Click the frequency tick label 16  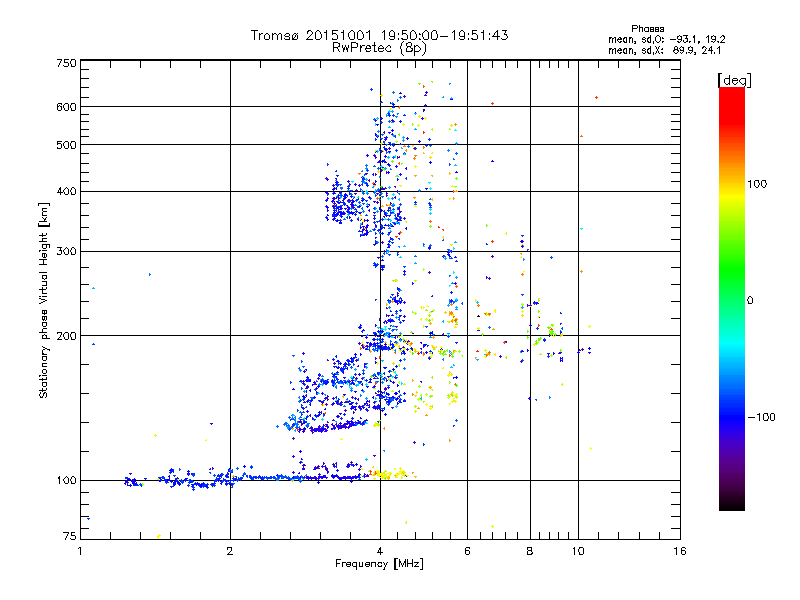(x=680, y=551)
